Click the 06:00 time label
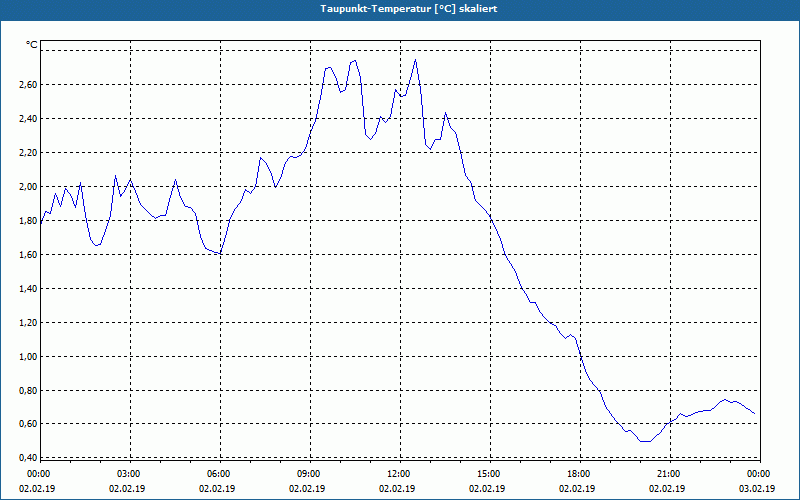Screen dimensions: 800x500 pos(217,474)
